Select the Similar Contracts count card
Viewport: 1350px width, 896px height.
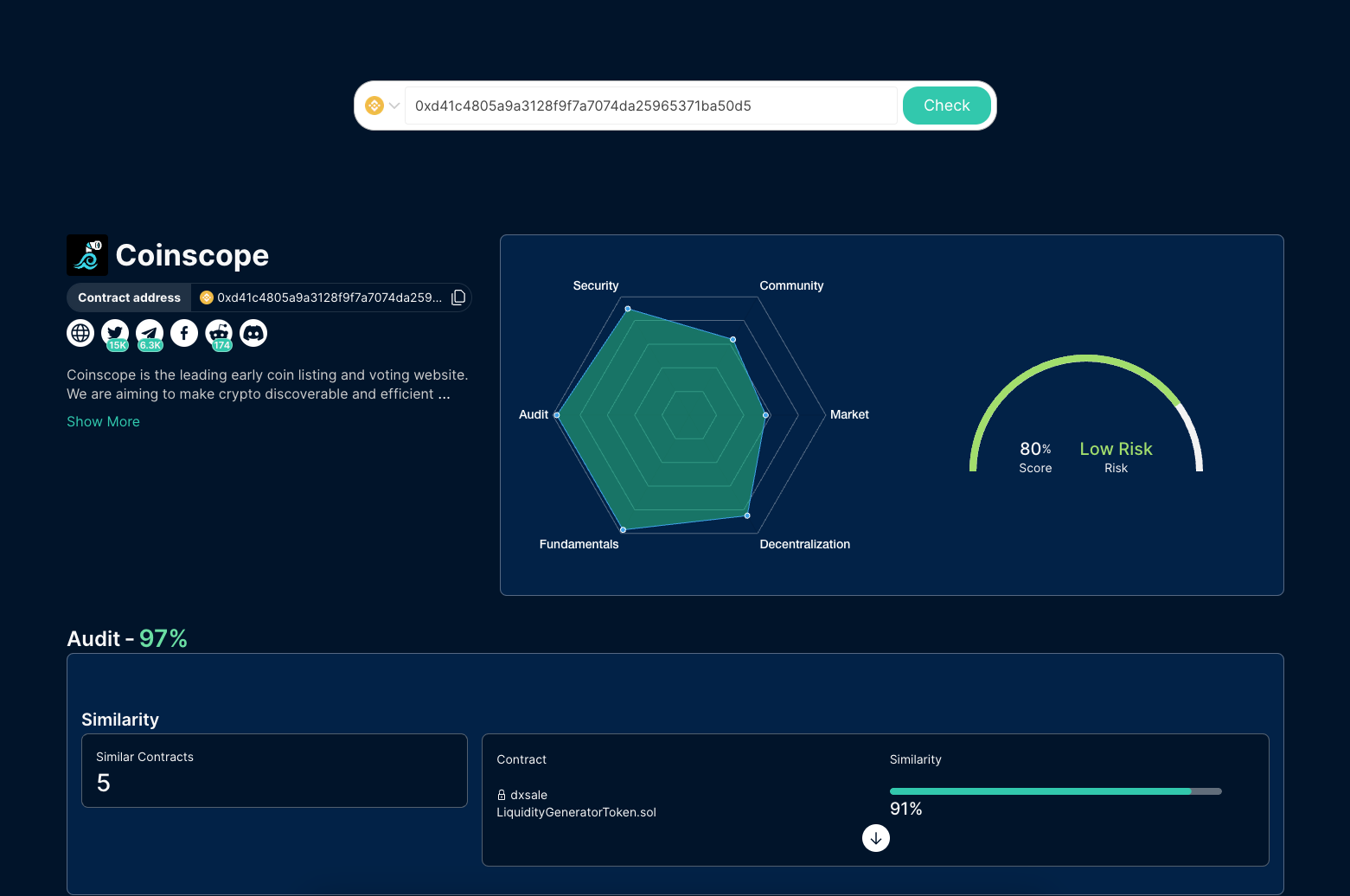(x=274, y=771)
